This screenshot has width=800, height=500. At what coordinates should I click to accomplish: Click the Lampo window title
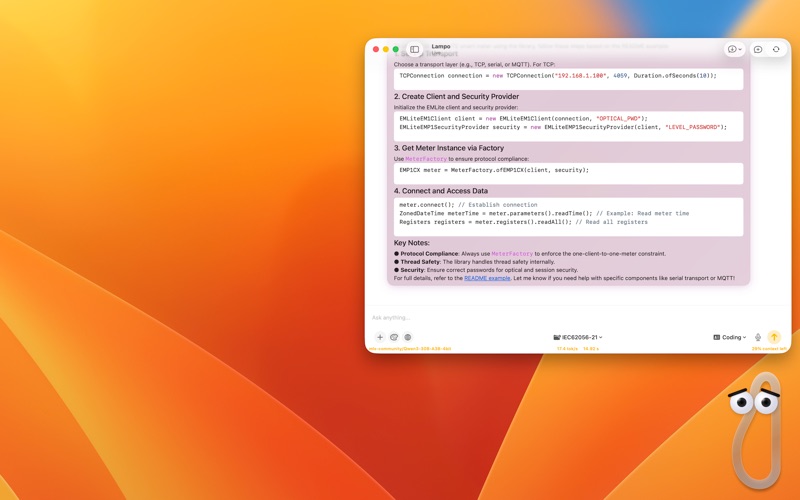(x=440, y=46)
